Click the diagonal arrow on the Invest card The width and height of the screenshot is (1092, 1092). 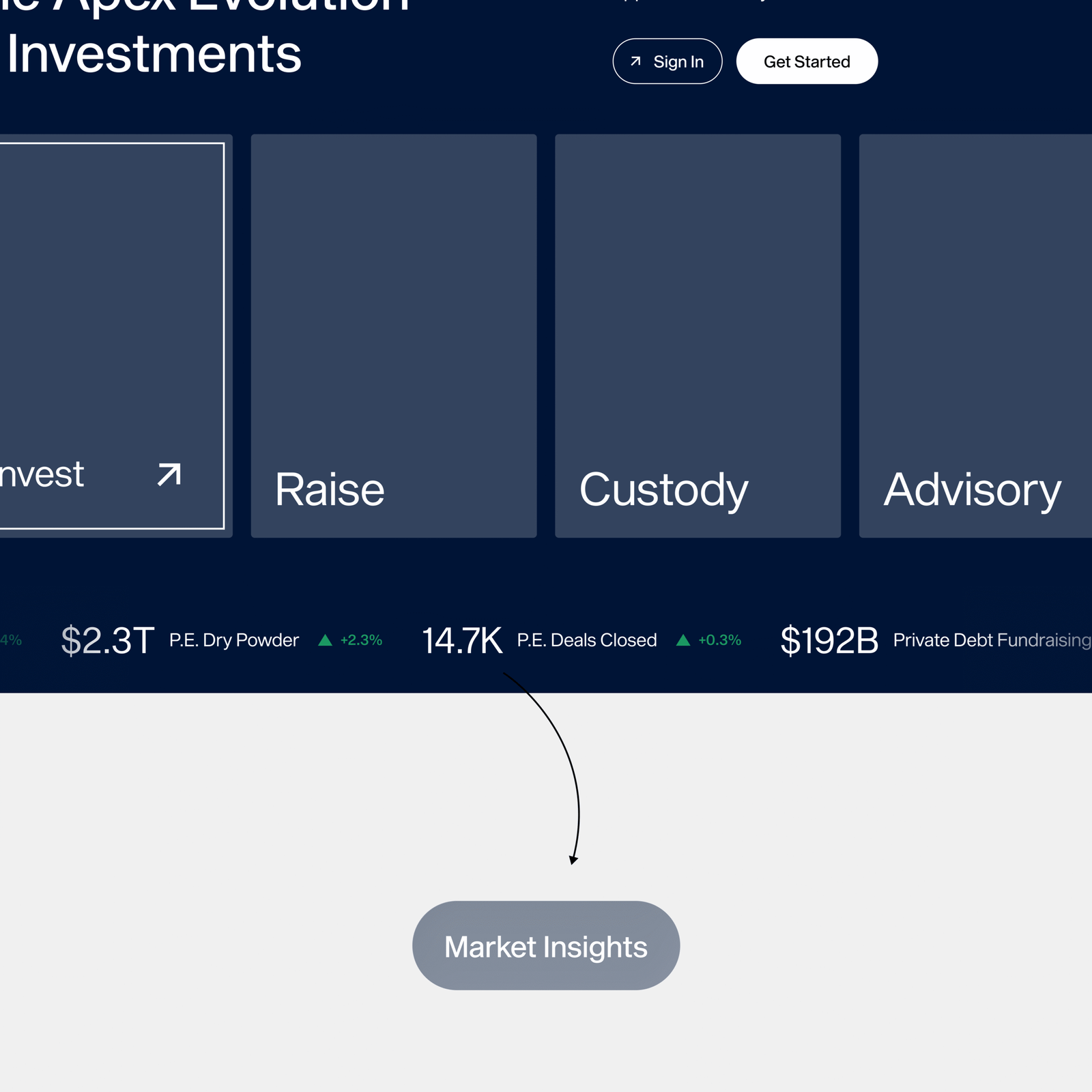coord(169,474)
